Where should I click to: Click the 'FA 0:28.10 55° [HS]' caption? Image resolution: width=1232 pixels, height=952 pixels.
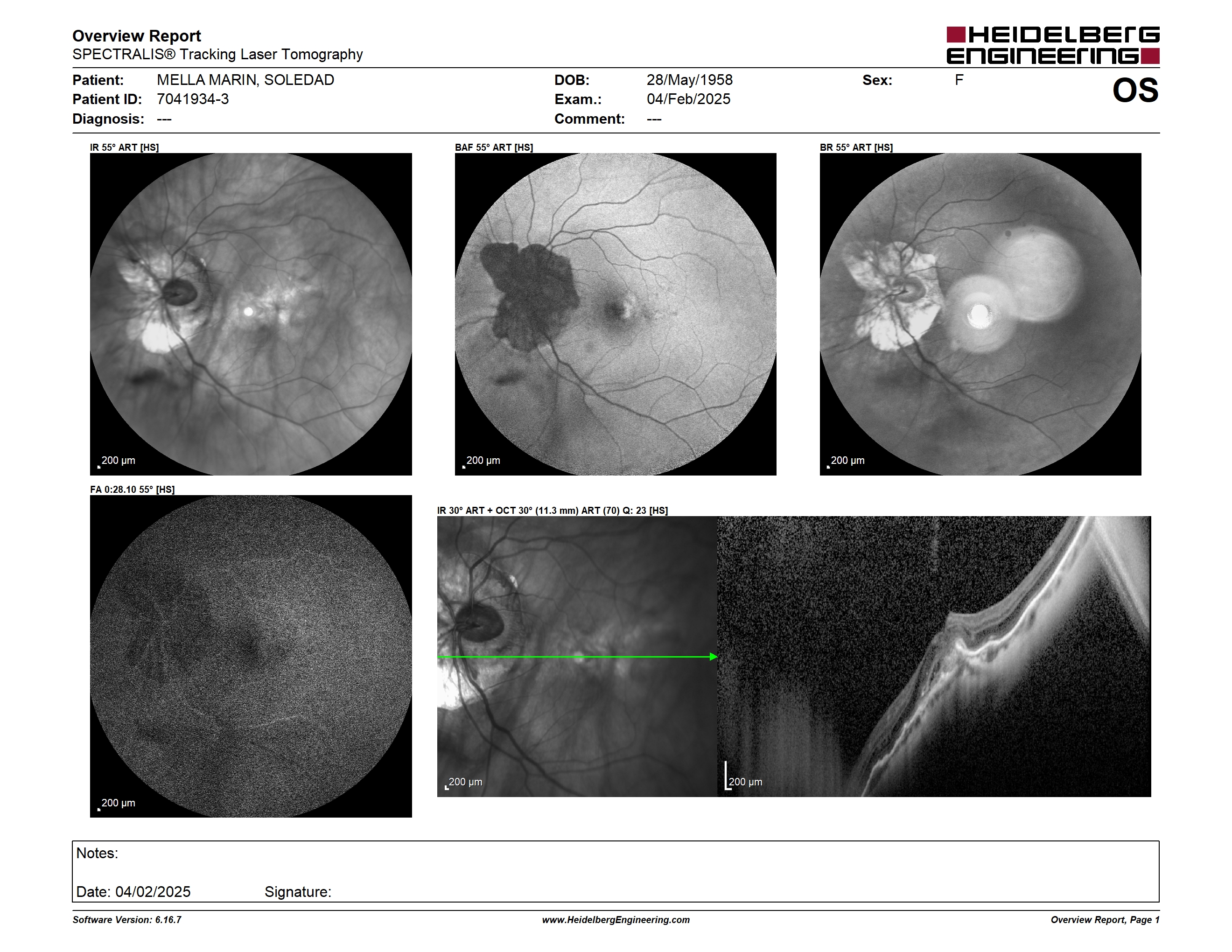tap(132, 490)
